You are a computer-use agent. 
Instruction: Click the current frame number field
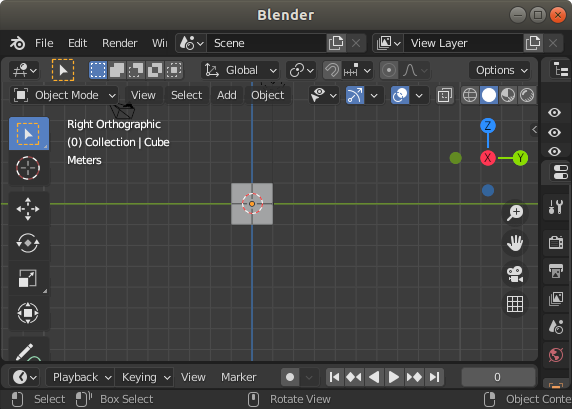tap(498, 377)
